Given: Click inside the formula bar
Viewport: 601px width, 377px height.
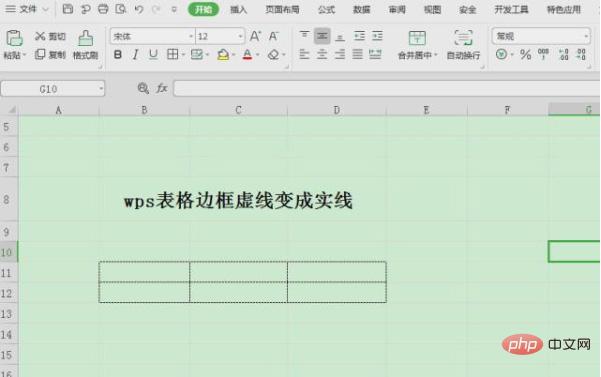Looking at the screenshot, I should click(x=387, y=89).
